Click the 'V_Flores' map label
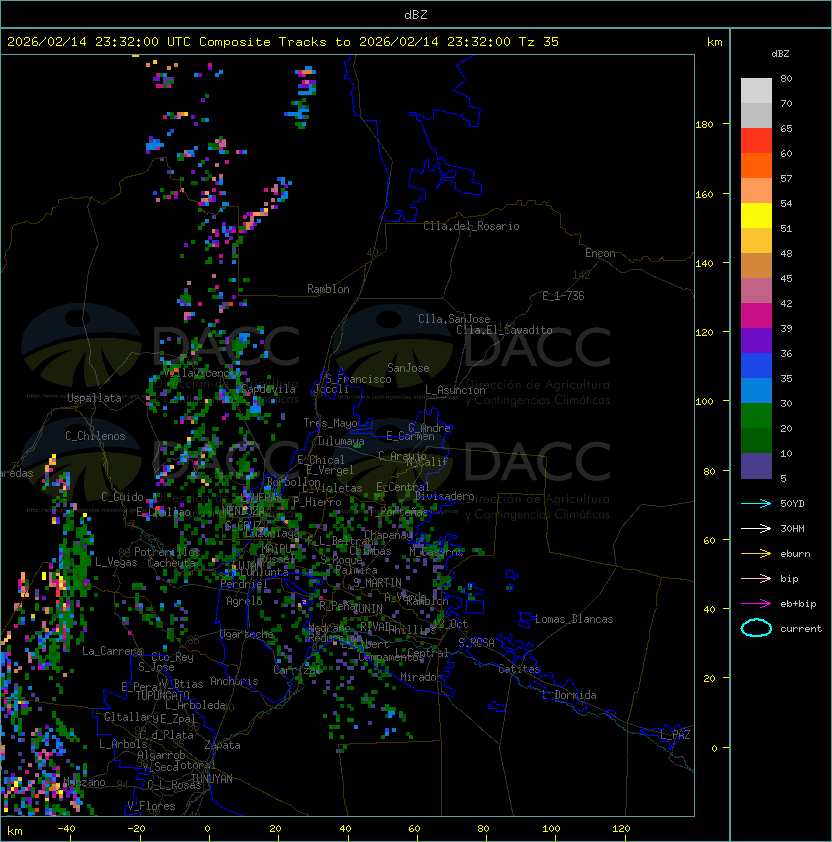This screenshot has height=842, width=832. point(151,806)
